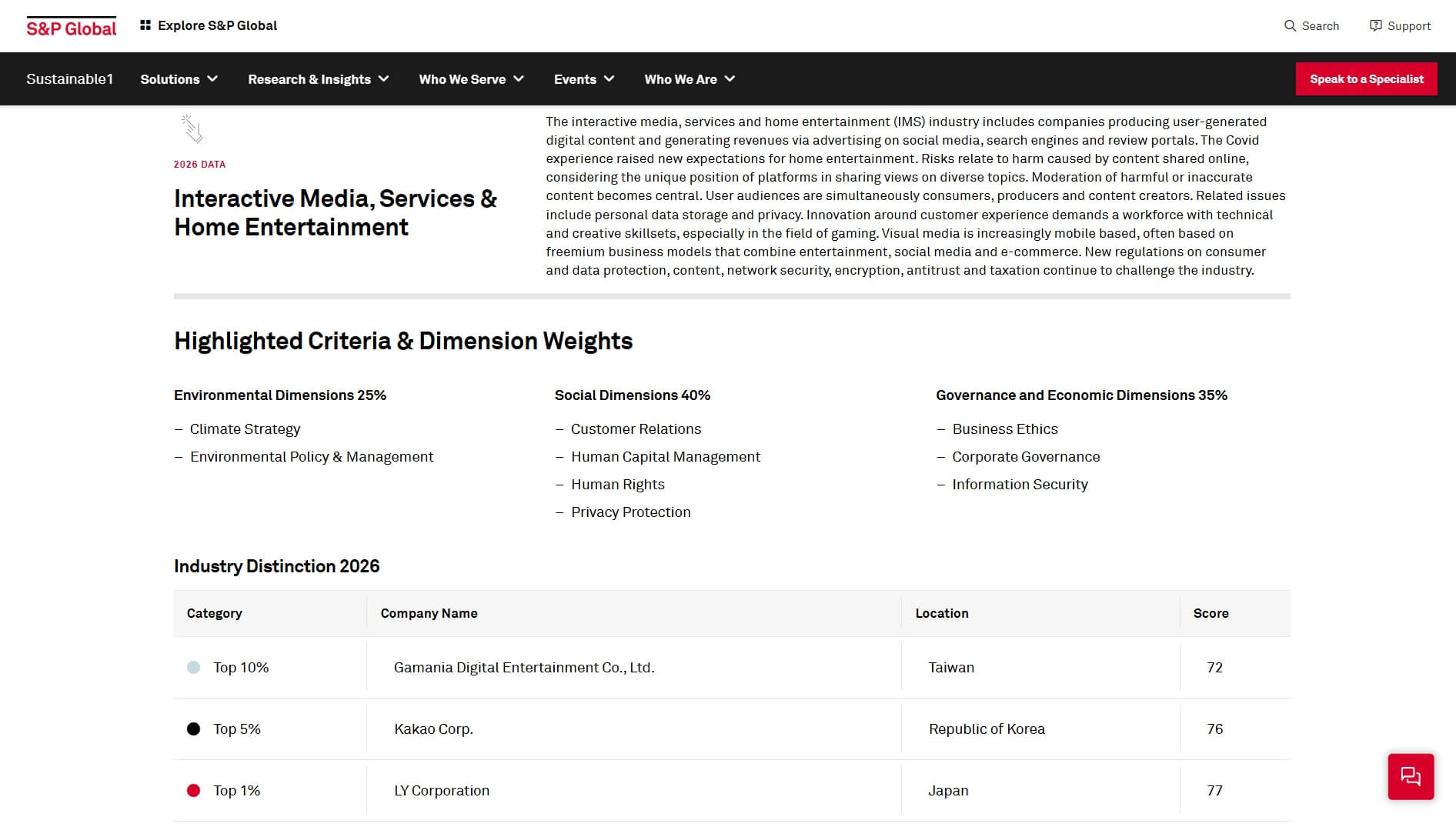The width and height of the screenshot is (1456, 827).
Task: Click Speak to a Specialist button
Action: 1366,79
